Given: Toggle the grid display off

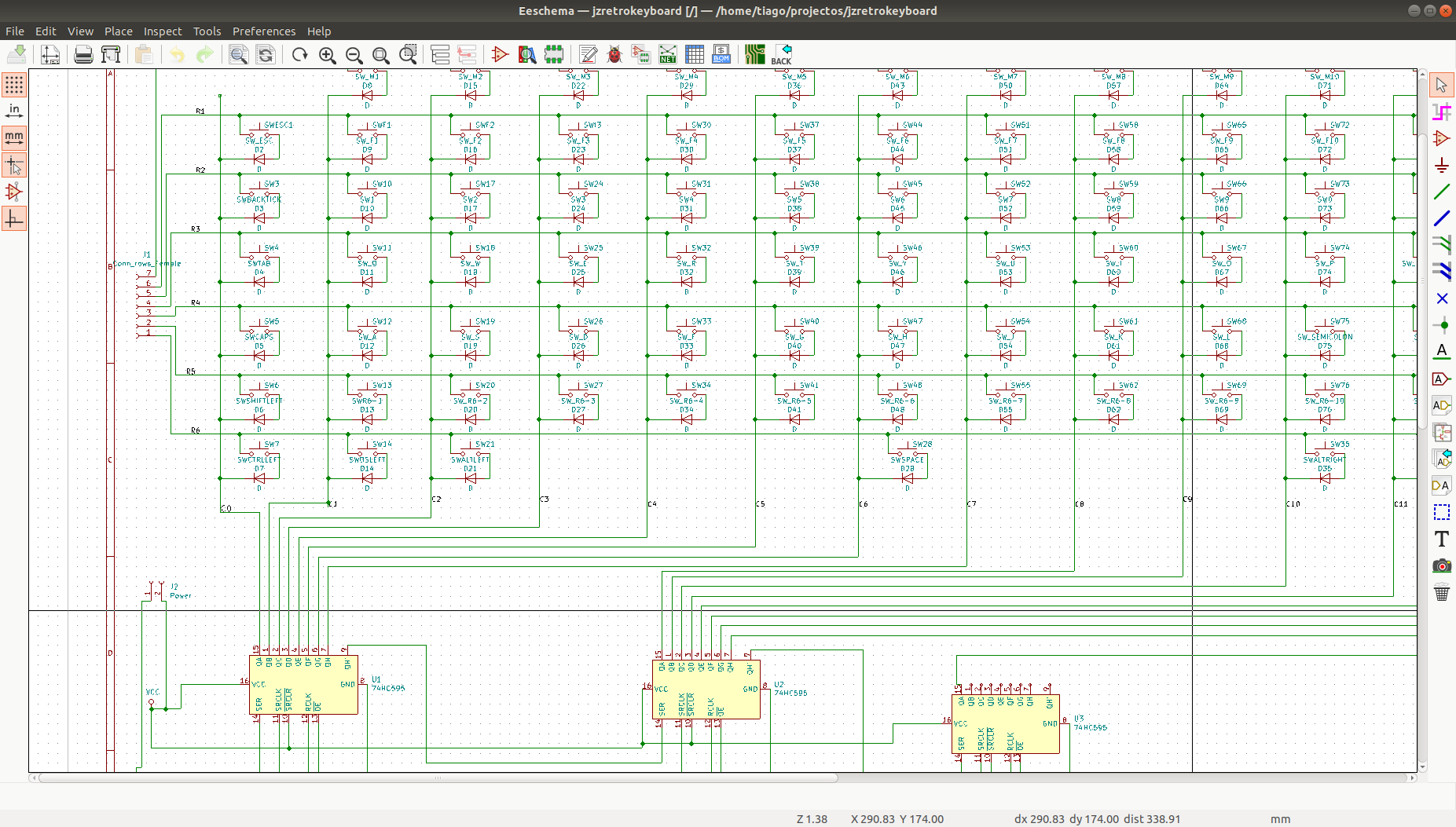Looking at the screenshot, I should tap(13, 85).
